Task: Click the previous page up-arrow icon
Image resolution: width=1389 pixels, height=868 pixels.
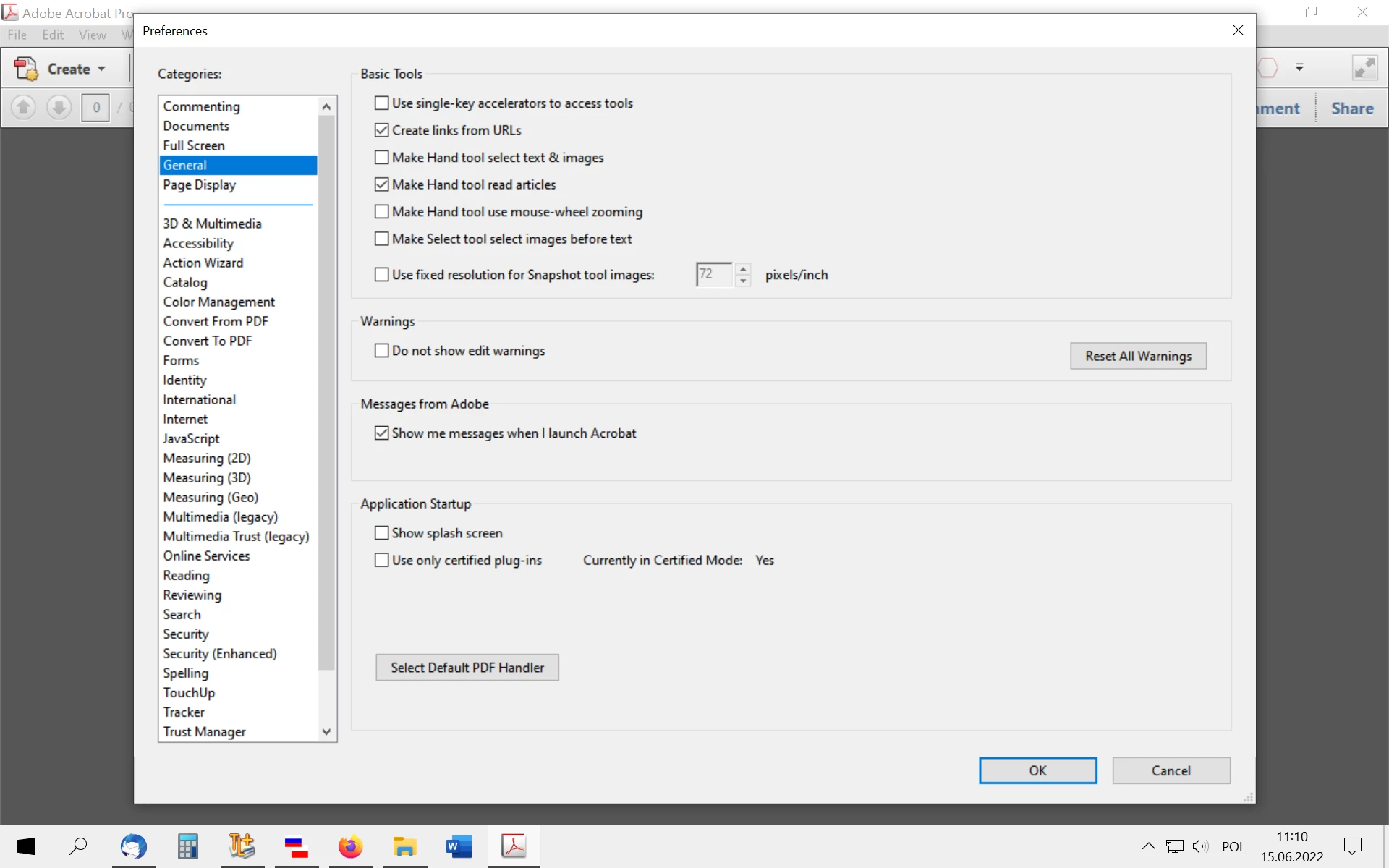Action: point(23,108)
